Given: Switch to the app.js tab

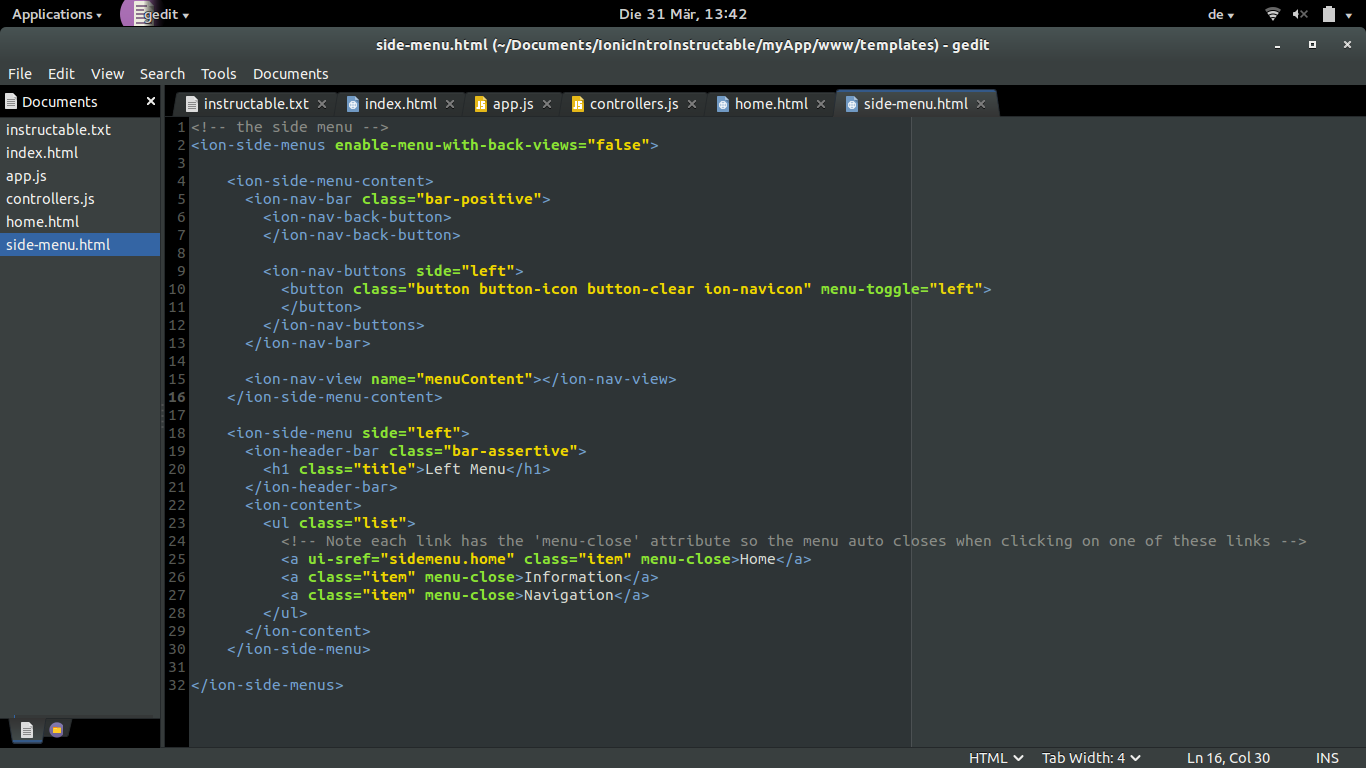Looking at the screenshot, I should pyautogui.click(x=513, y=104).
